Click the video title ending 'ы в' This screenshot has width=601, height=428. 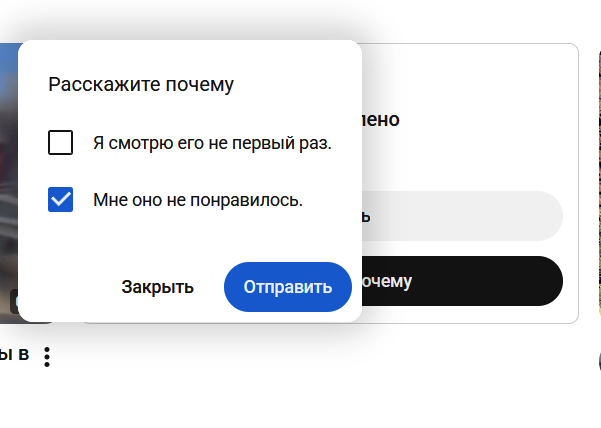pyautogui.click(x=15, y=354)
